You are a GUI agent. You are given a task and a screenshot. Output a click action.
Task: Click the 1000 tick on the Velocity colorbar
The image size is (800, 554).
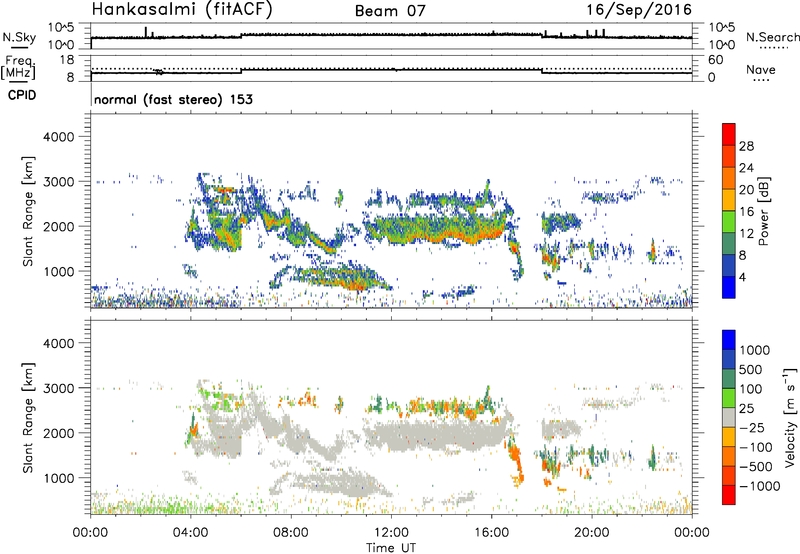(755, 350)
